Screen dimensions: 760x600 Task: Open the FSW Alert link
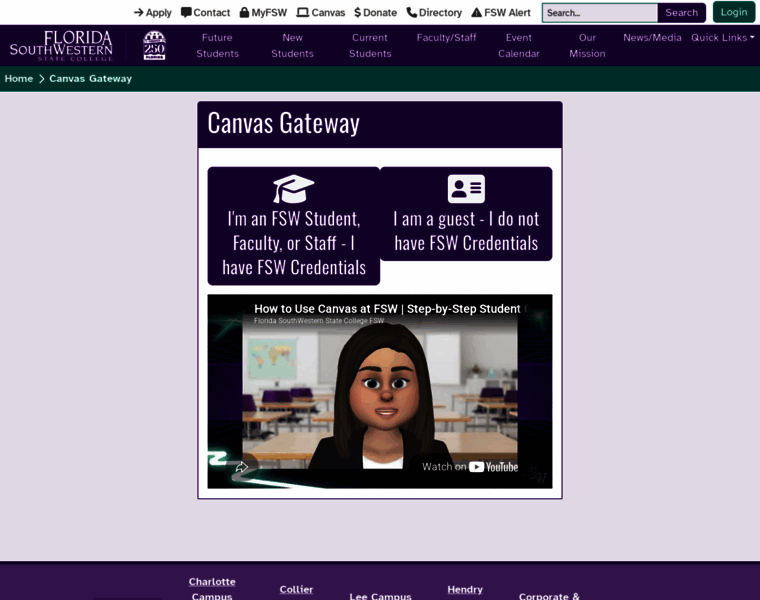click(x=501, y=13)
